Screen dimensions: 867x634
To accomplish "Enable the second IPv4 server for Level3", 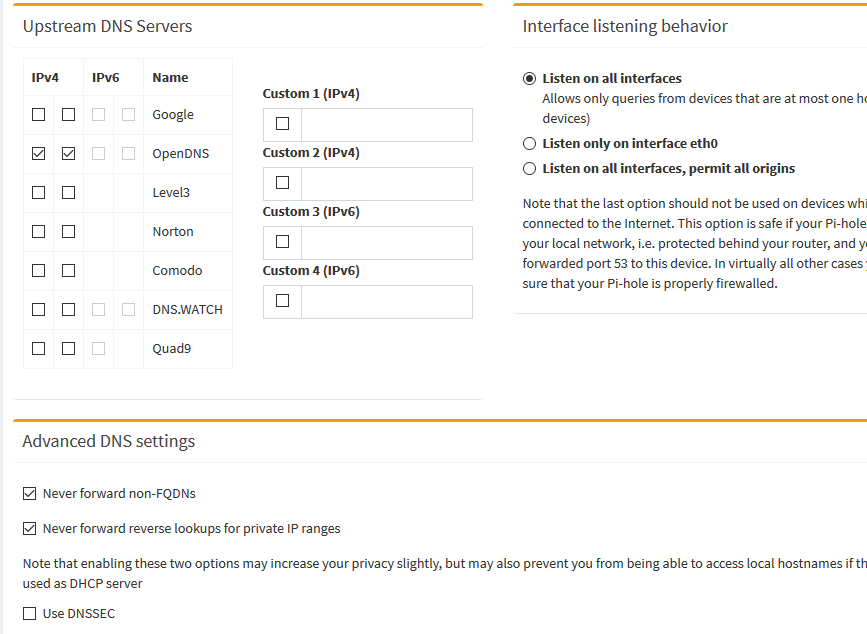I will 69,192.
